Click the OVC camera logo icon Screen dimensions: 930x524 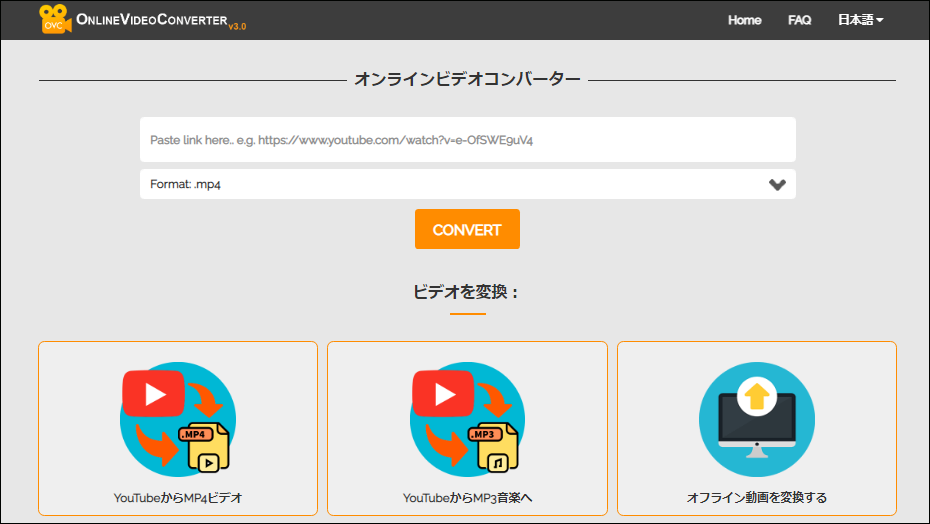coord(55,20)
